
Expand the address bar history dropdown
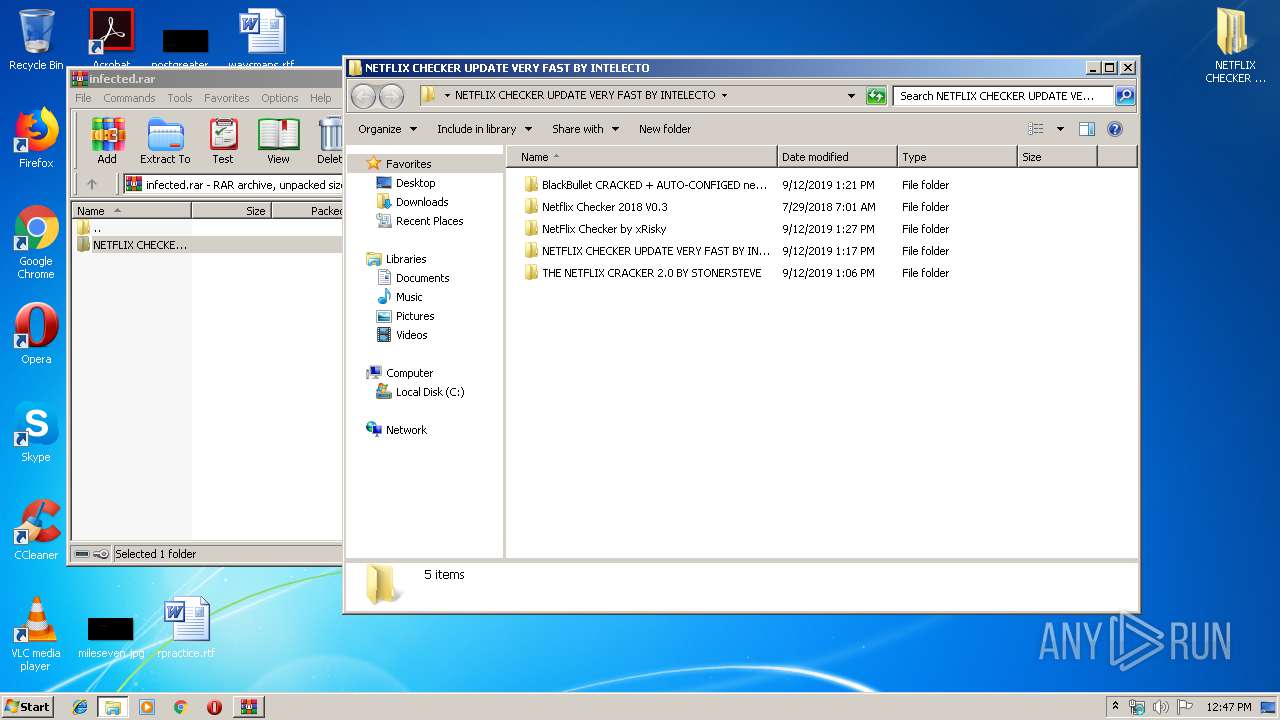click(x=851, y=96)
